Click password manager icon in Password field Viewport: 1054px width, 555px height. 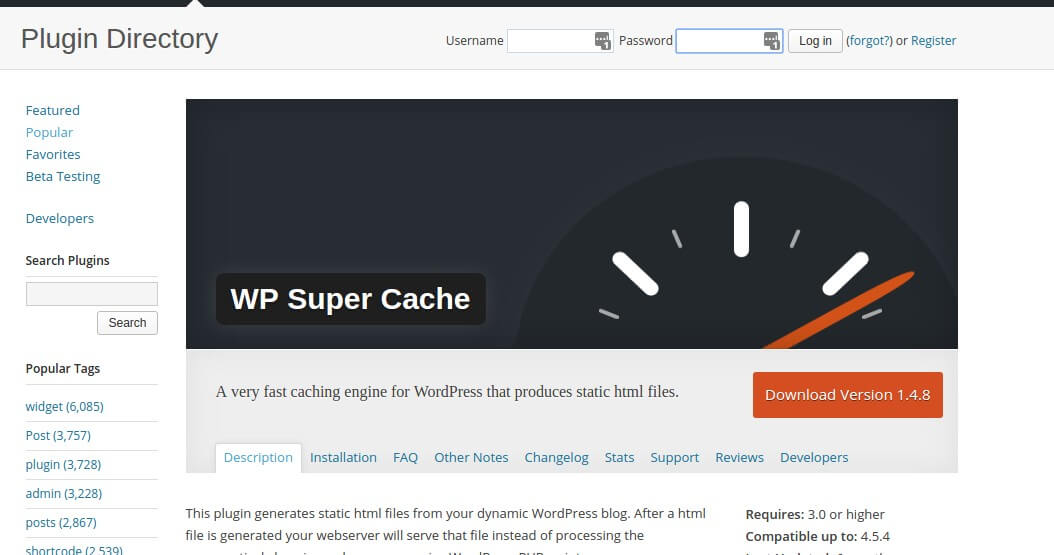tap(772, 41)
